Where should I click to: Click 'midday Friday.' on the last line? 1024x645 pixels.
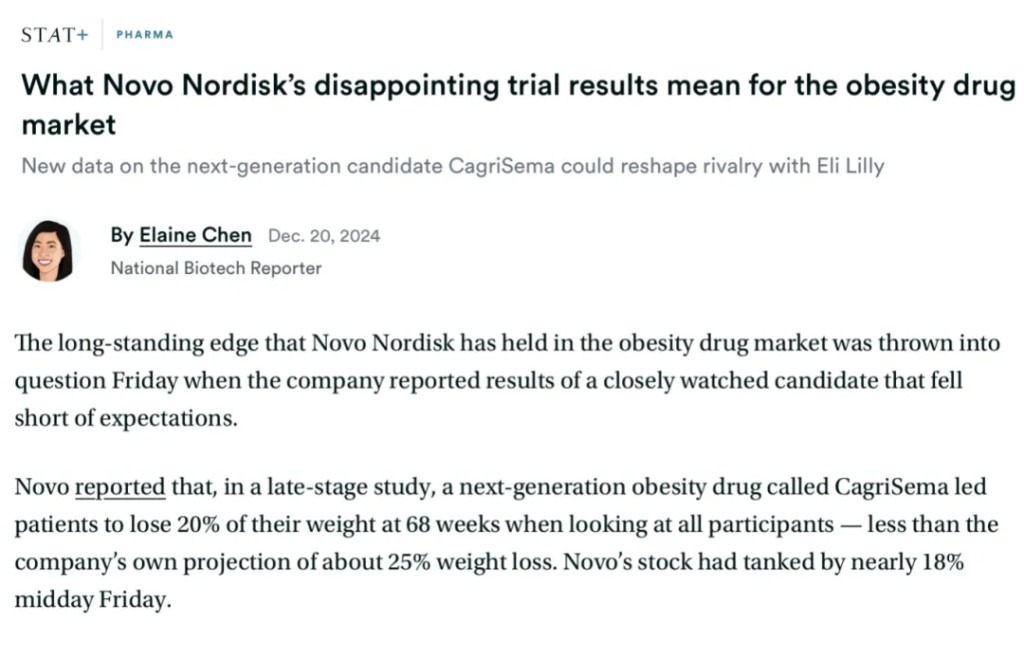[x=93, y=599]
